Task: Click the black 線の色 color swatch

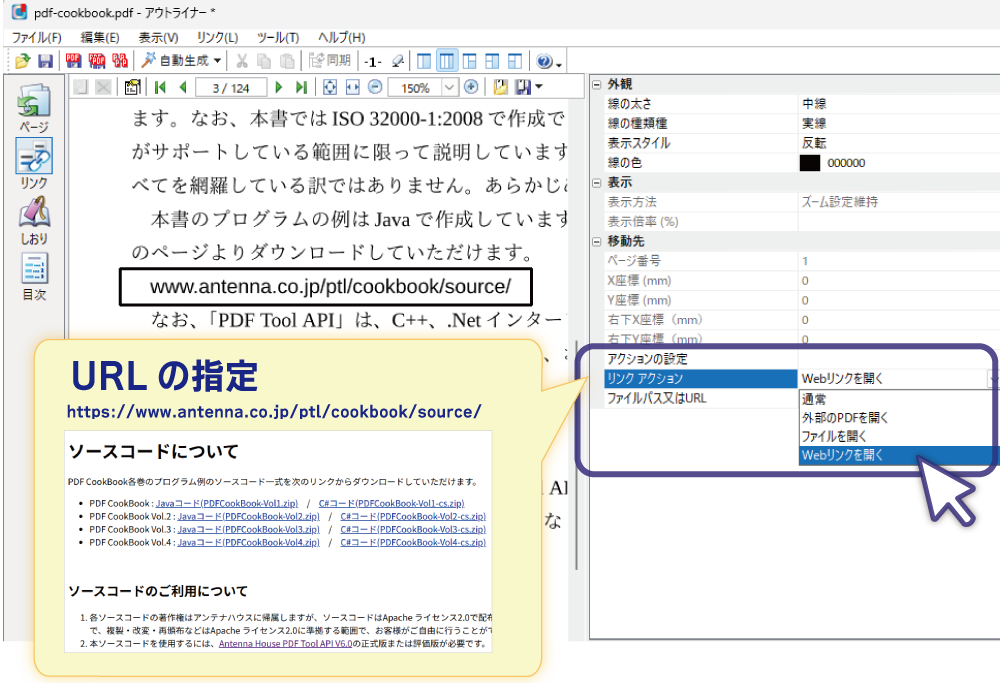Action: pos(809,163)
